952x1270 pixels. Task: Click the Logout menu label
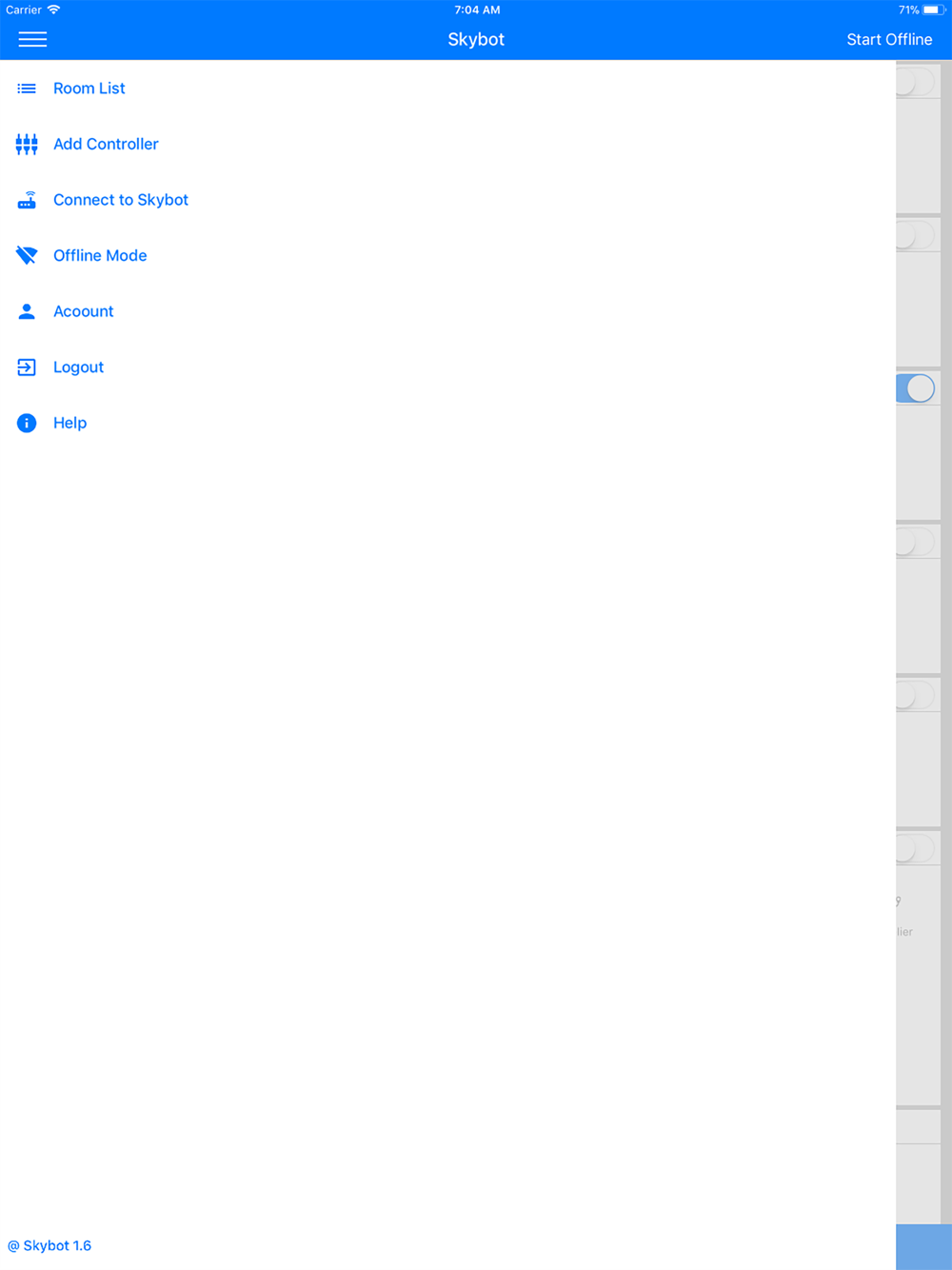pos(78,367)
